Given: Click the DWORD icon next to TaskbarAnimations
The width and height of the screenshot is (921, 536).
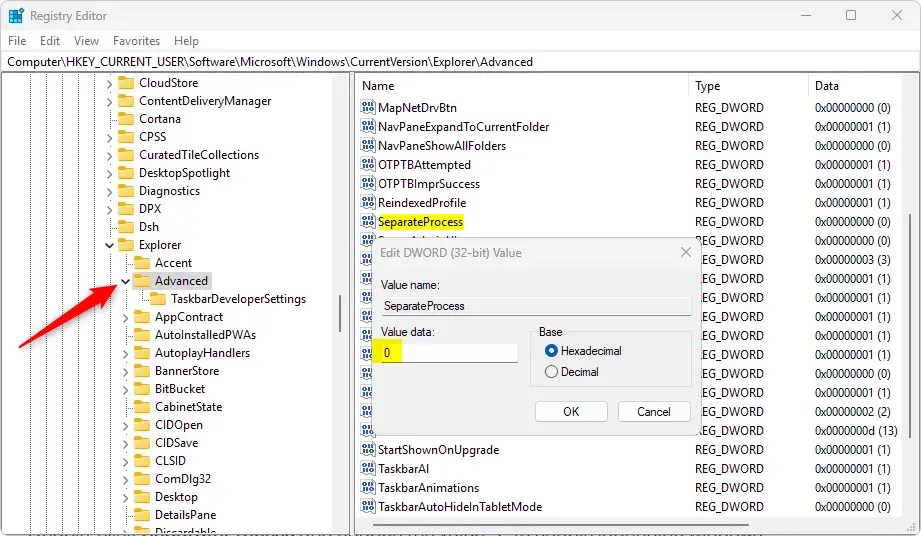Looking at the screenshot, I should [368, 487].
